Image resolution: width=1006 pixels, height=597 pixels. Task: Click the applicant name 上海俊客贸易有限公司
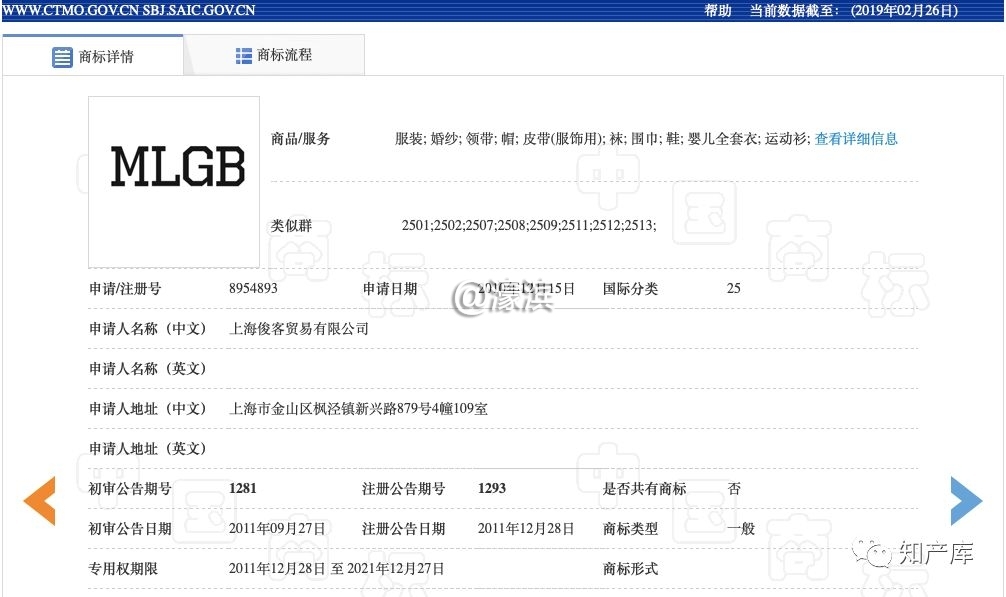point(299,328)
